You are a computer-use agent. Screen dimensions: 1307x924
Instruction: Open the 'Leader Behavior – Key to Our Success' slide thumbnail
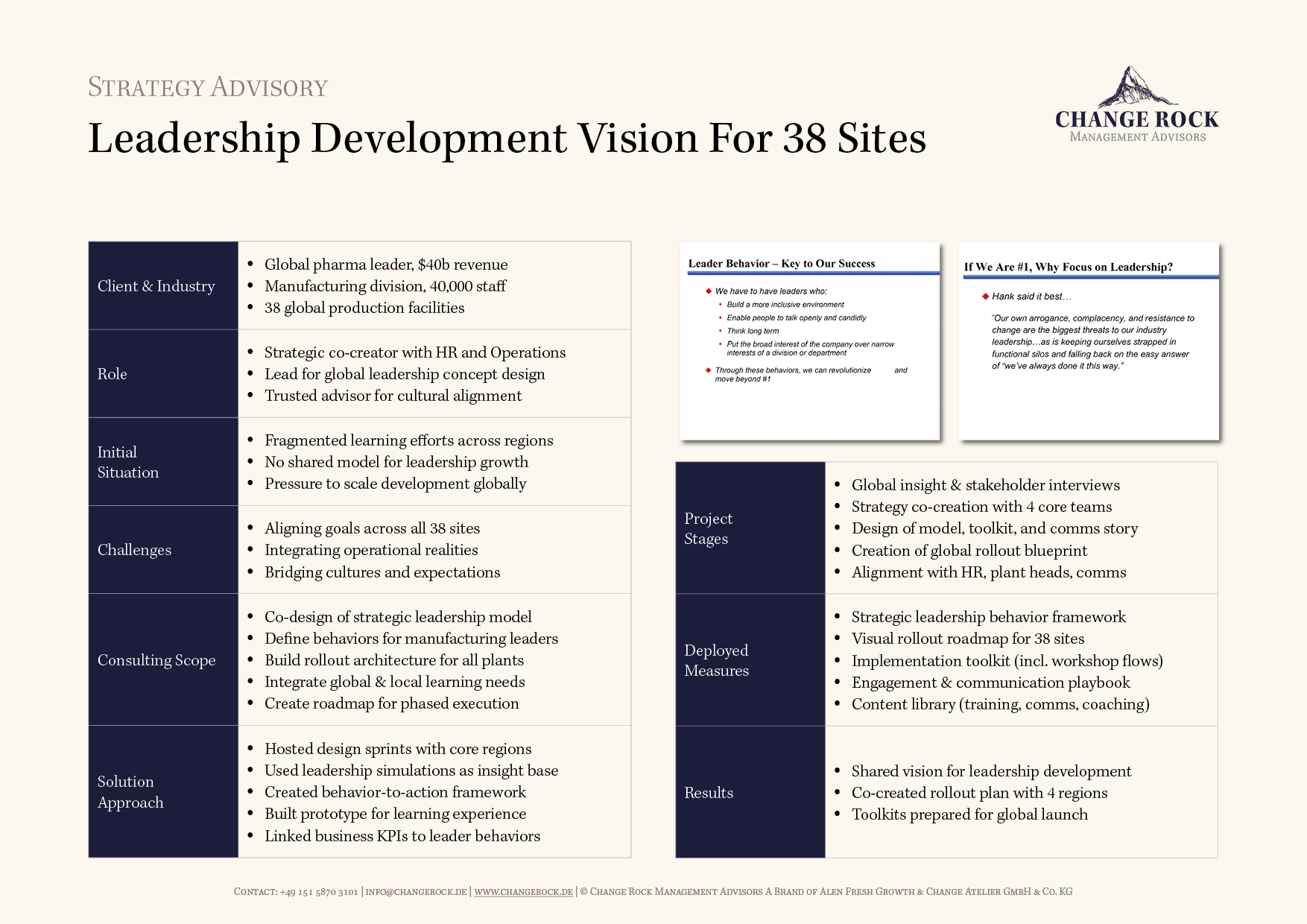pos(809,341)
